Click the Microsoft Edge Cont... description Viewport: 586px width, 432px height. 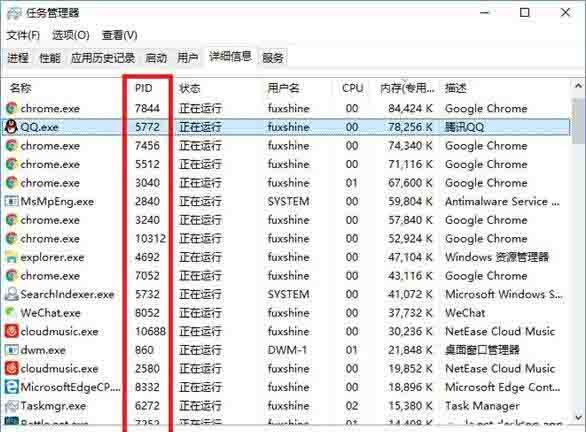[x=502, y=387]
